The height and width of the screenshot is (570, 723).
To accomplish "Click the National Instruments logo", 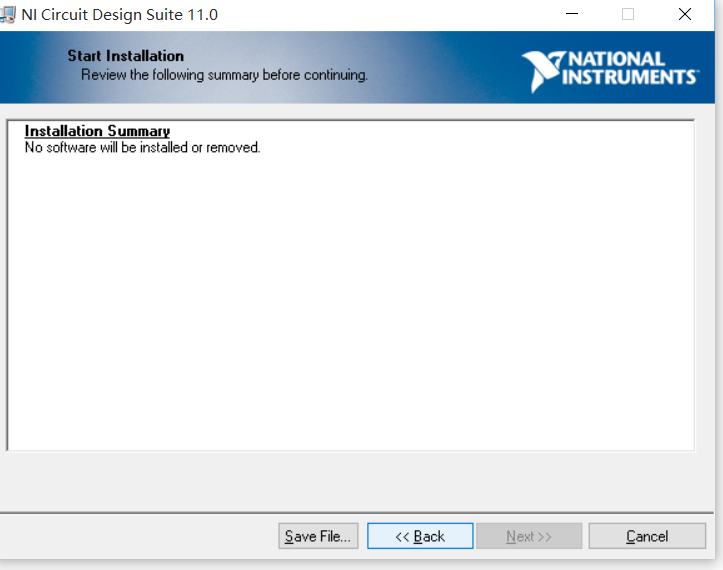I will tap(610, 71).
